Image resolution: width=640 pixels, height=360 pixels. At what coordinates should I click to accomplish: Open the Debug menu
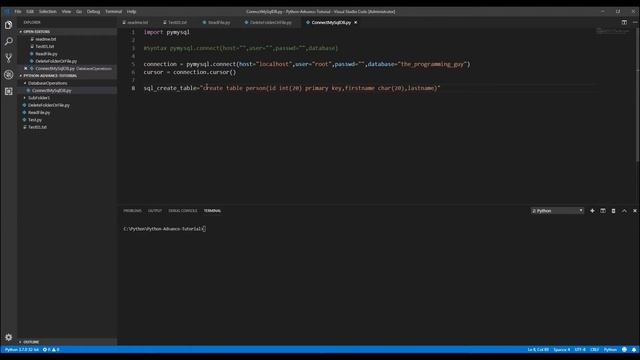coord(93,11)
